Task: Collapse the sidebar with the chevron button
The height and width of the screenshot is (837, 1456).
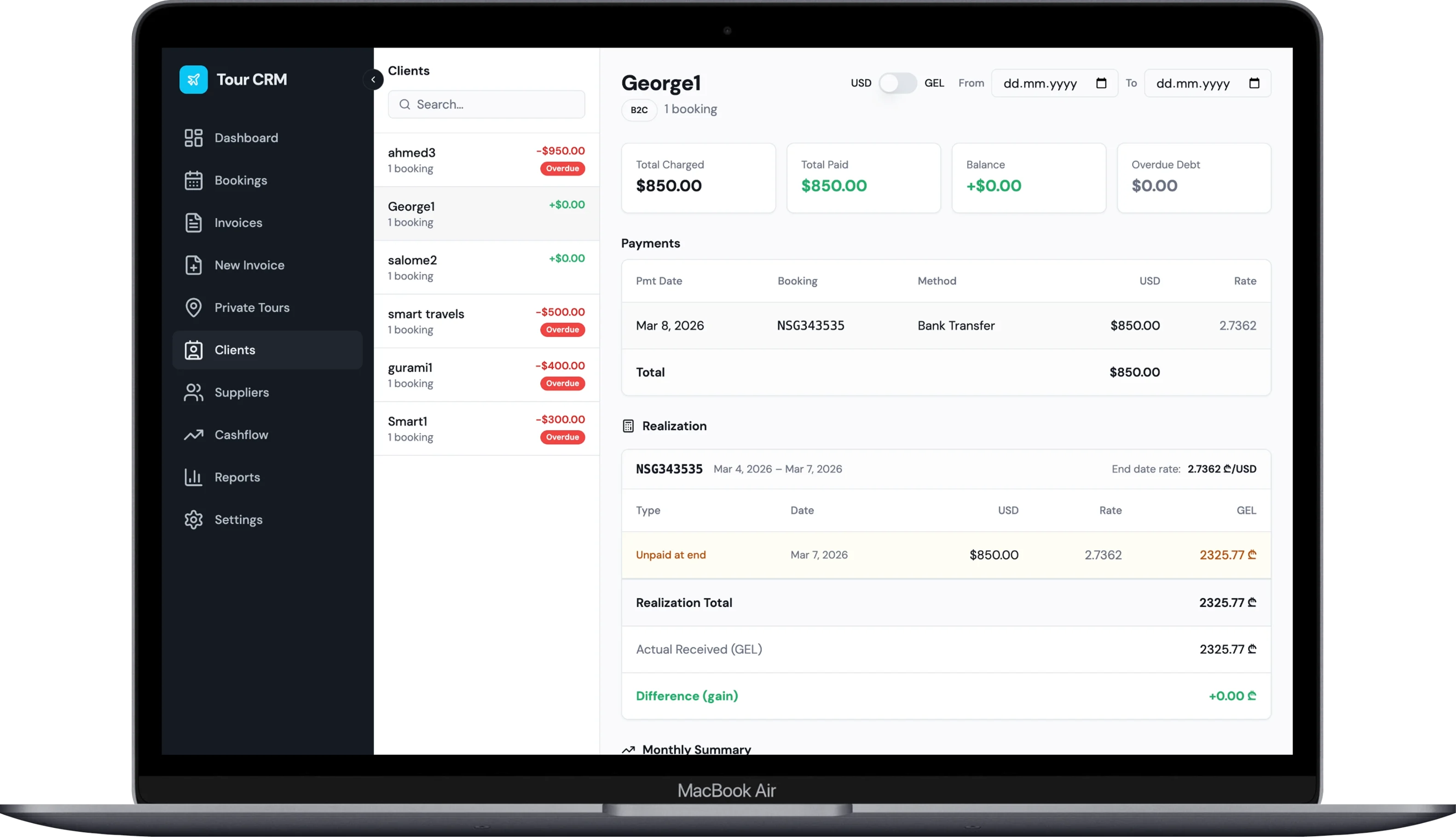Action: pyautogui.click(x=373, y=79)
